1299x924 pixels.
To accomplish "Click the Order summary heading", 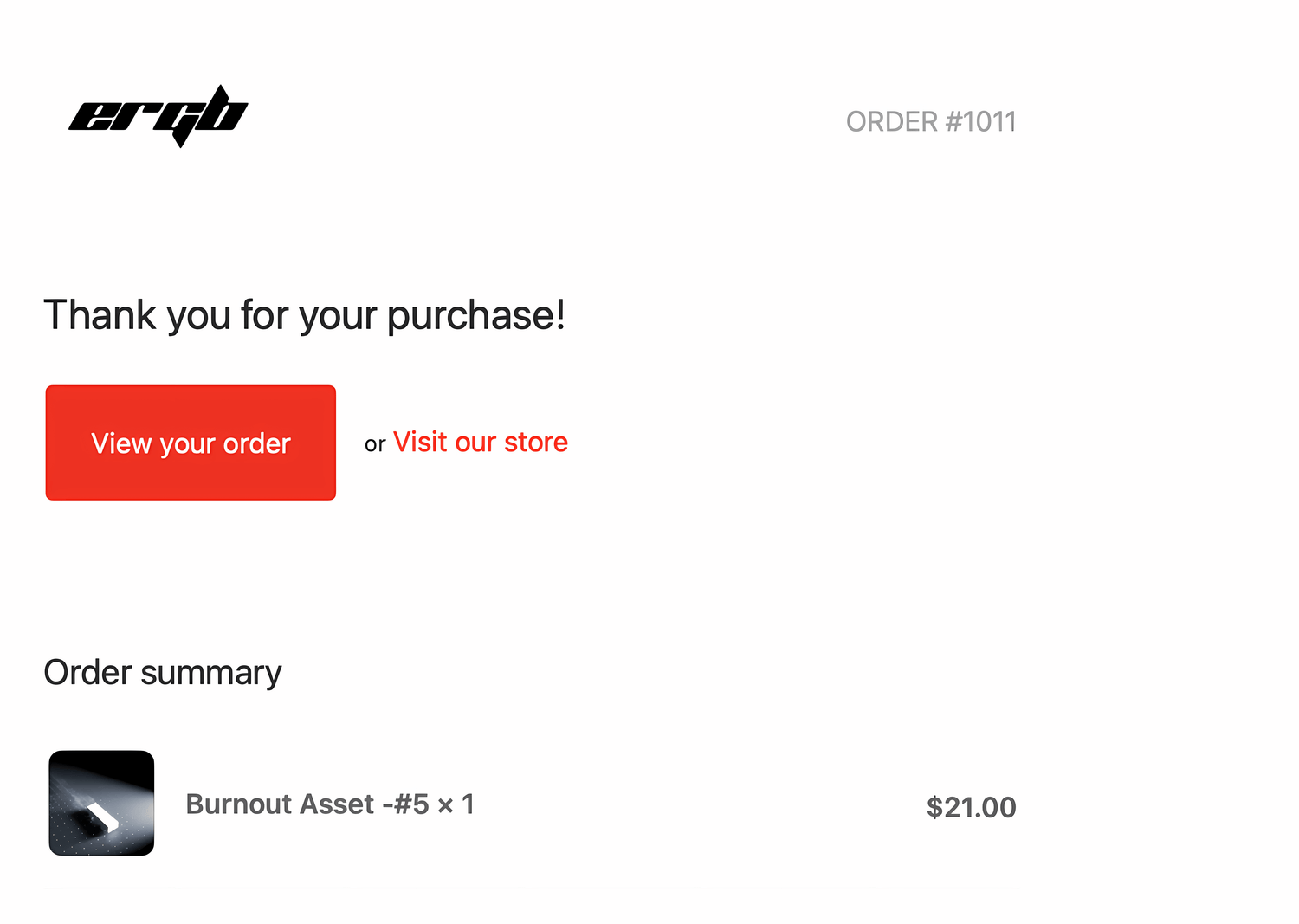I will (x=163, y=672).
